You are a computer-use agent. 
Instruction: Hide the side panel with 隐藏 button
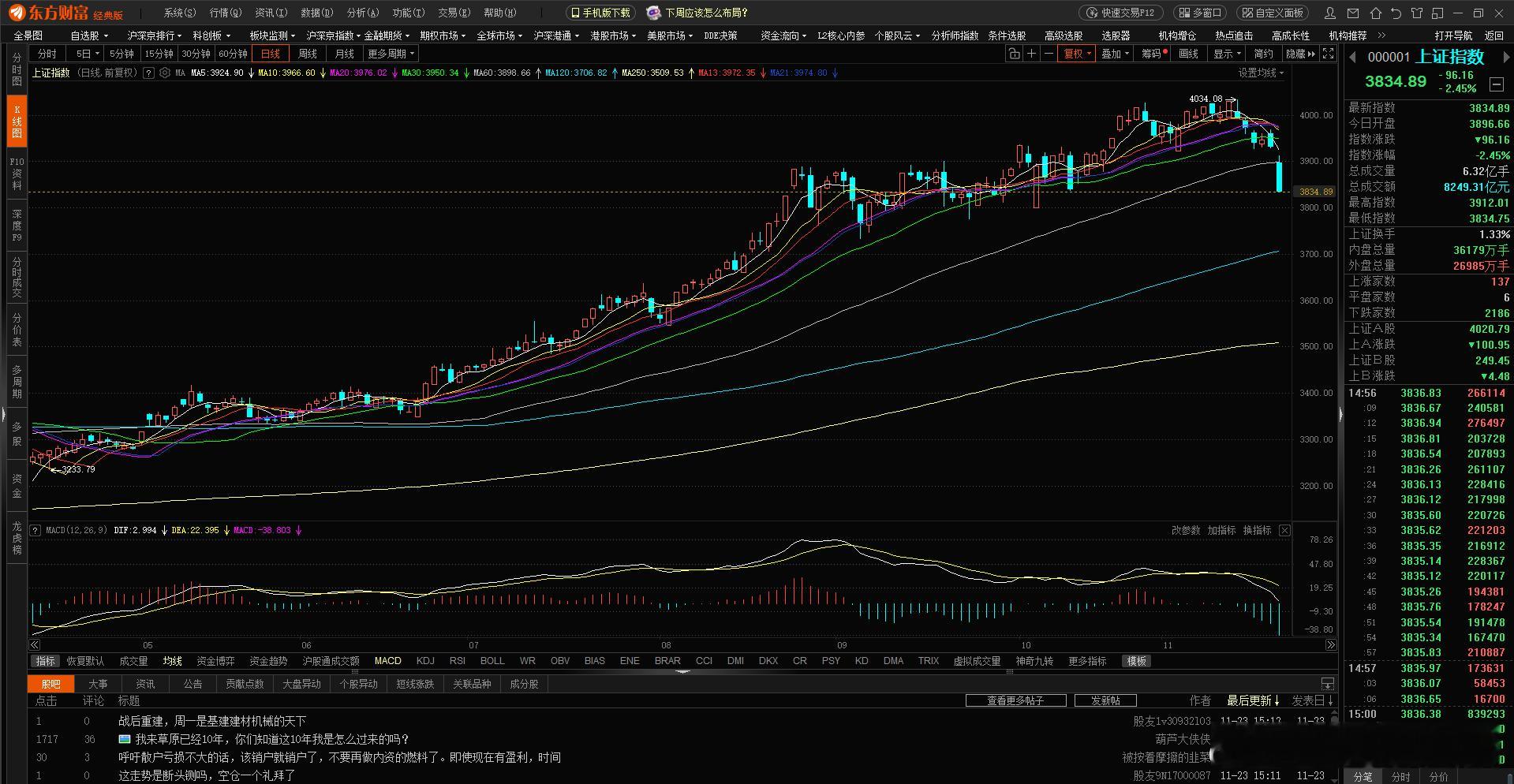[x=1300, y=54]
